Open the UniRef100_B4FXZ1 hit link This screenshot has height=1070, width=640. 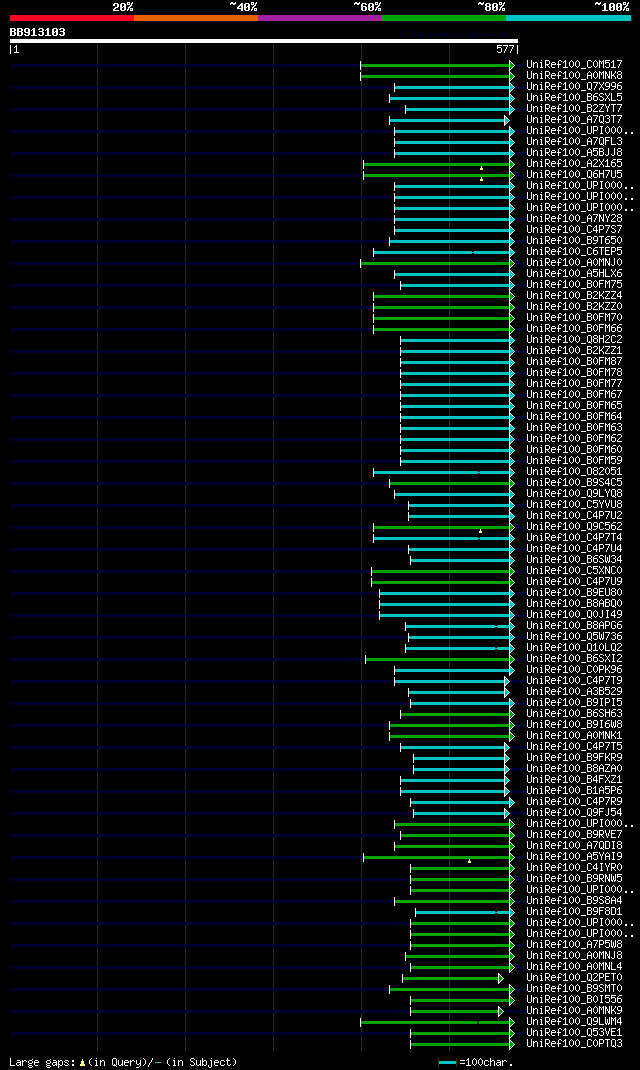[574, 780]
